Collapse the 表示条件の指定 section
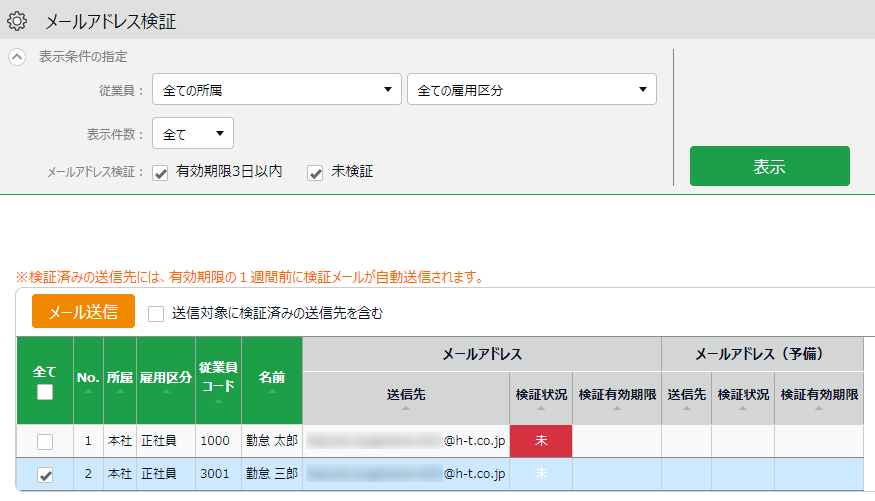 [17, 57]
